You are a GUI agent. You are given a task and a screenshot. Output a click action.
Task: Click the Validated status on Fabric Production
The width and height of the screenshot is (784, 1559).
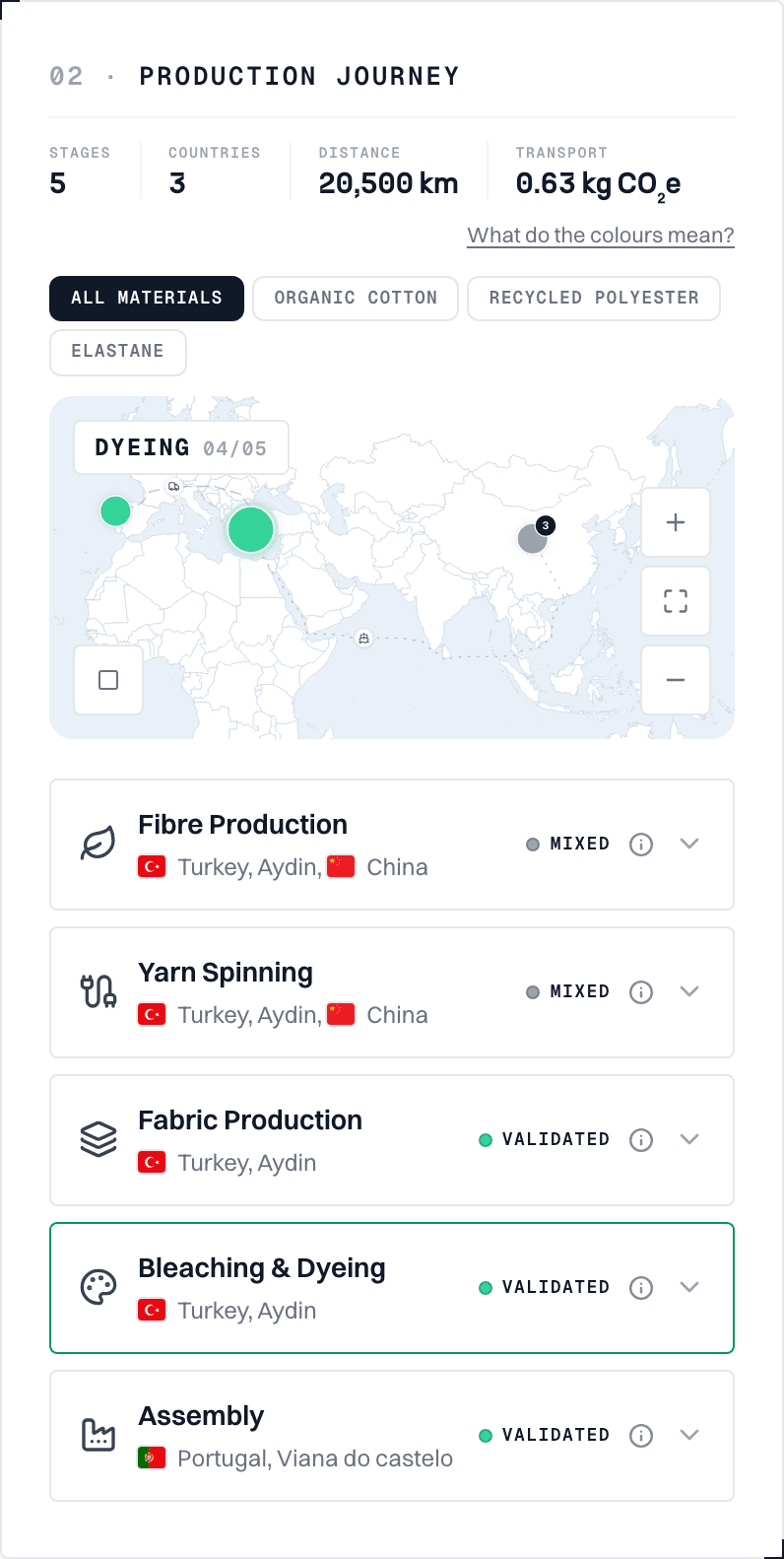pyautogui.click(x=545, y=1140)
